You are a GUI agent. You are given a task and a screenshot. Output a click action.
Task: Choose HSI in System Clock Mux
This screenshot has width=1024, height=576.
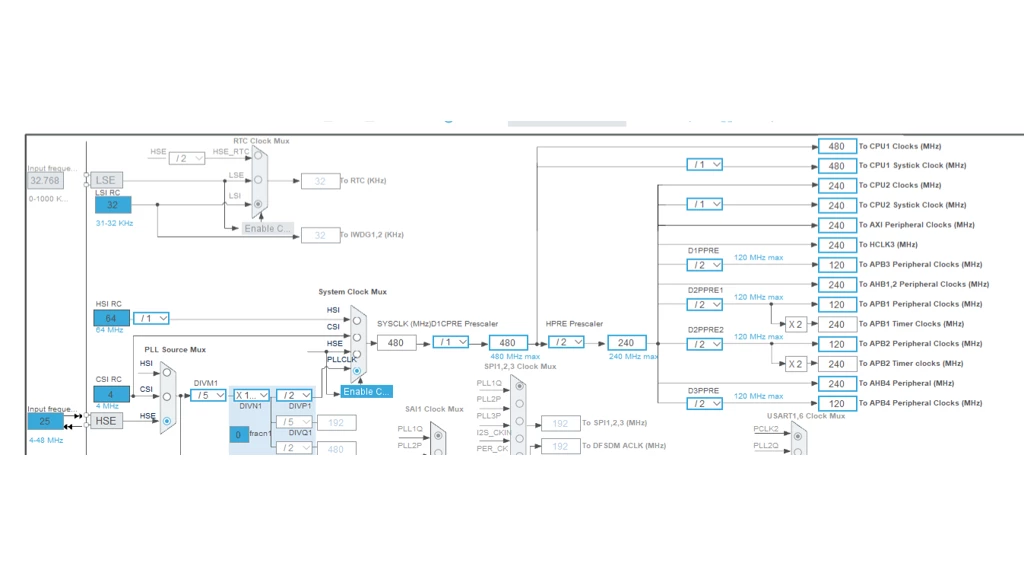point(357,321)
